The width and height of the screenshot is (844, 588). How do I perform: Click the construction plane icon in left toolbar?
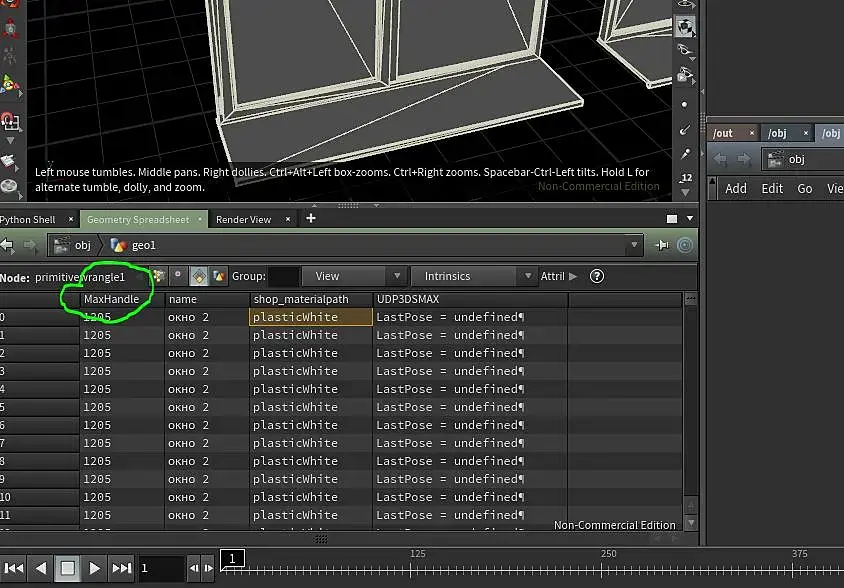pos(9,160)
